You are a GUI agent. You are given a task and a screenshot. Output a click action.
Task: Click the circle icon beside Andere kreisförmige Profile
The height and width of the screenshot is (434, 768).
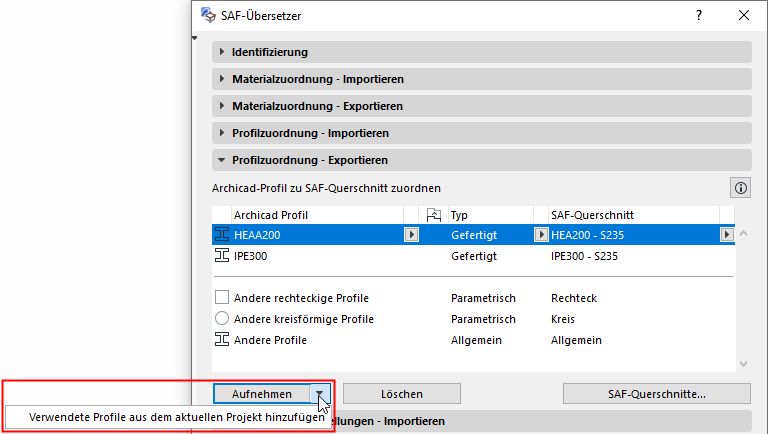(x=222, y=318)
